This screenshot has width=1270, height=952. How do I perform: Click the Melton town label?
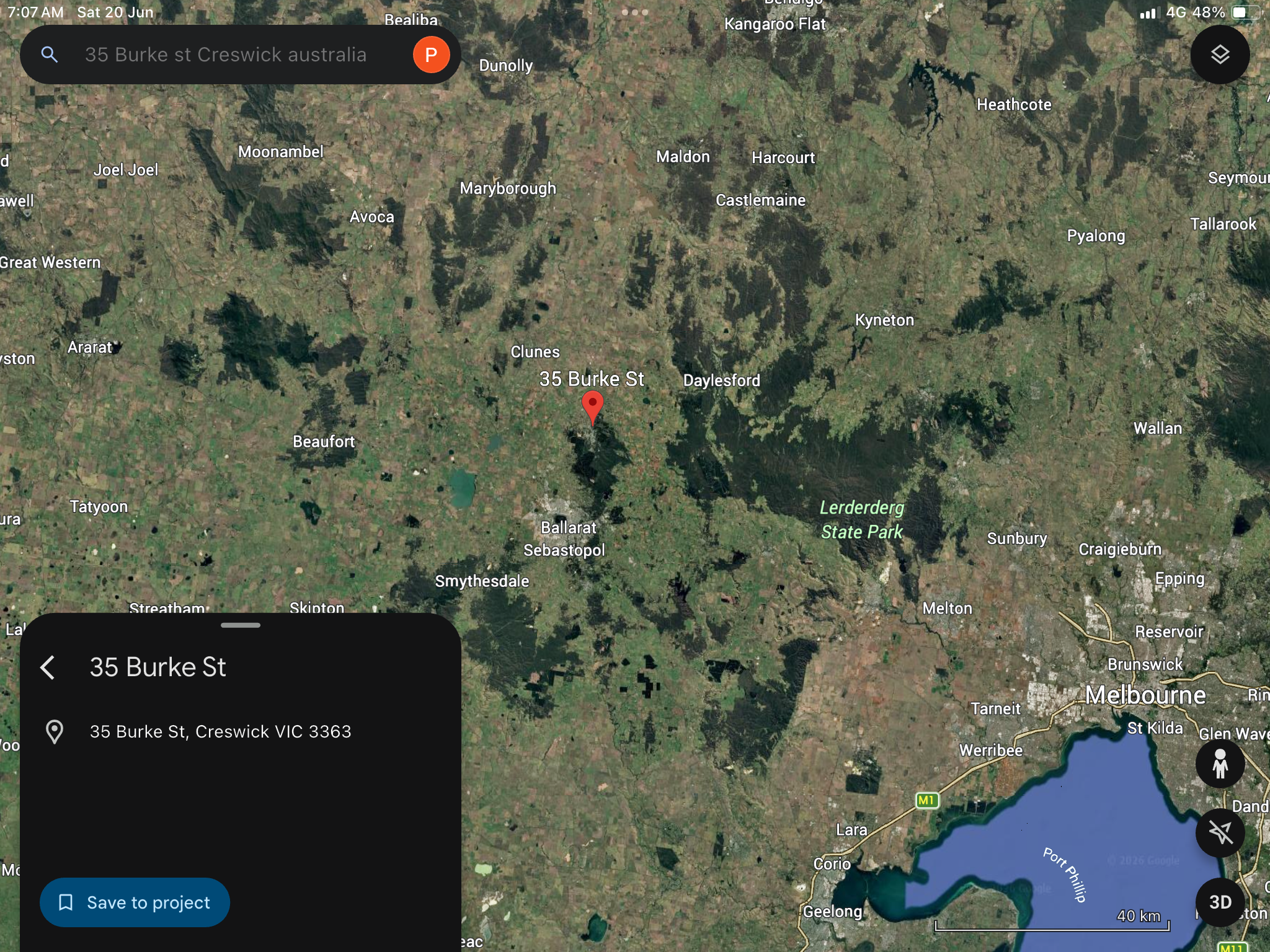coord(948,609)
